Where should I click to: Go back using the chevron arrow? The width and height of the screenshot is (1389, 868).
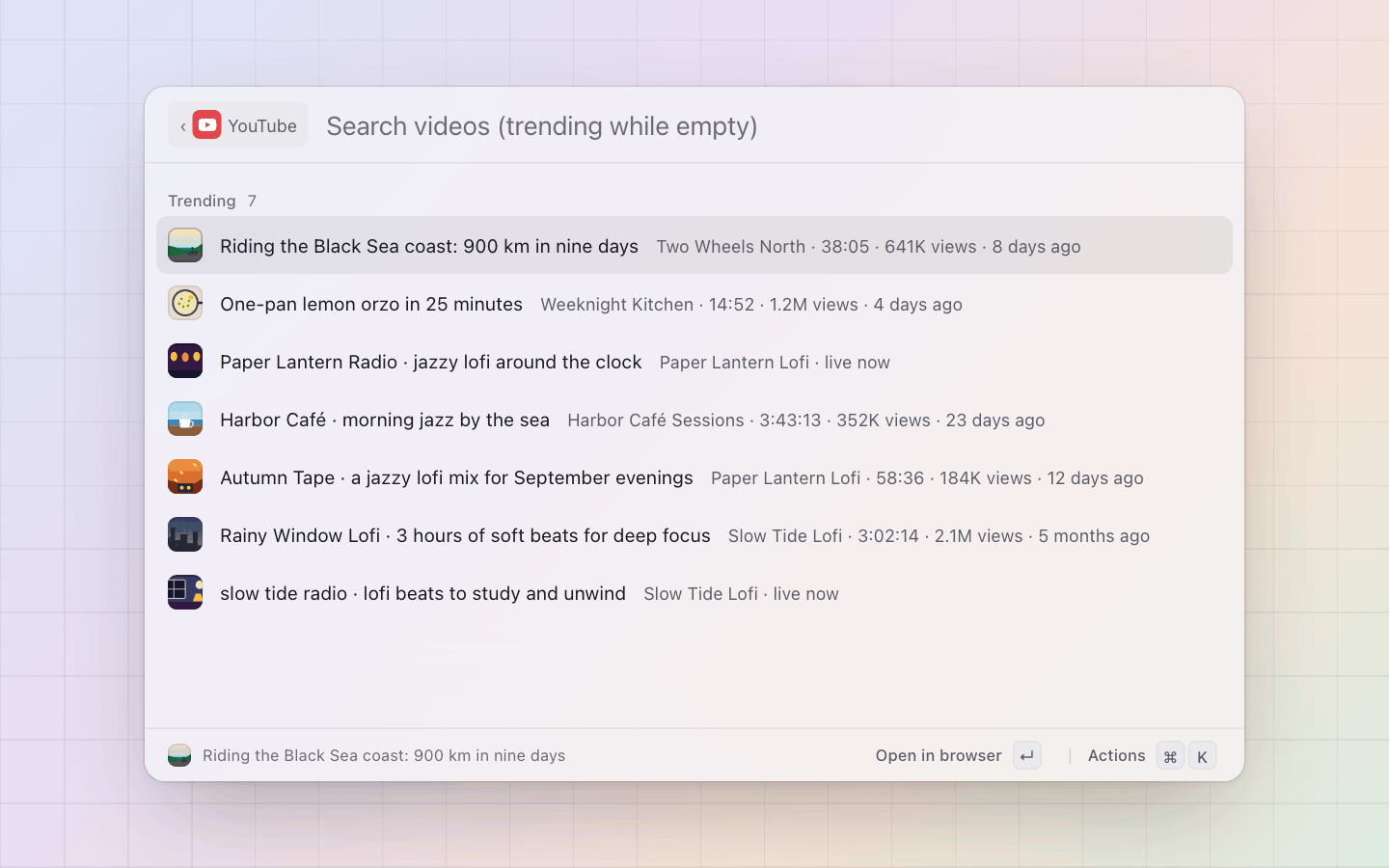(183, 126)
